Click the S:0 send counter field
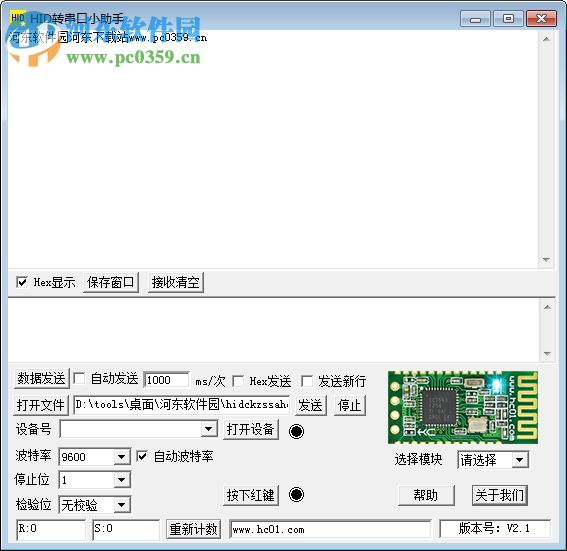 (126, 529)
